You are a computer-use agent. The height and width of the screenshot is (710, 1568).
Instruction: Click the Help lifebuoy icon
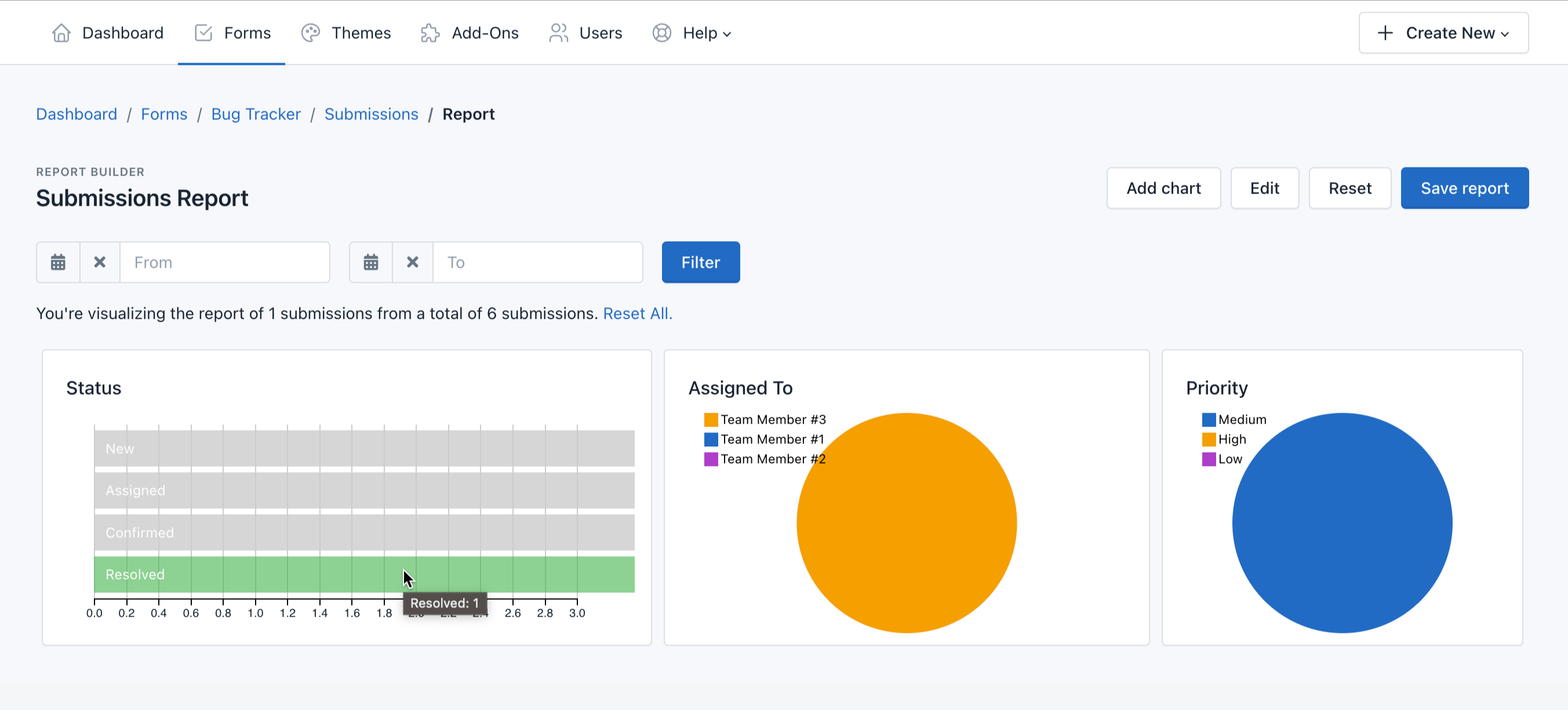click(x=661, y=33)
